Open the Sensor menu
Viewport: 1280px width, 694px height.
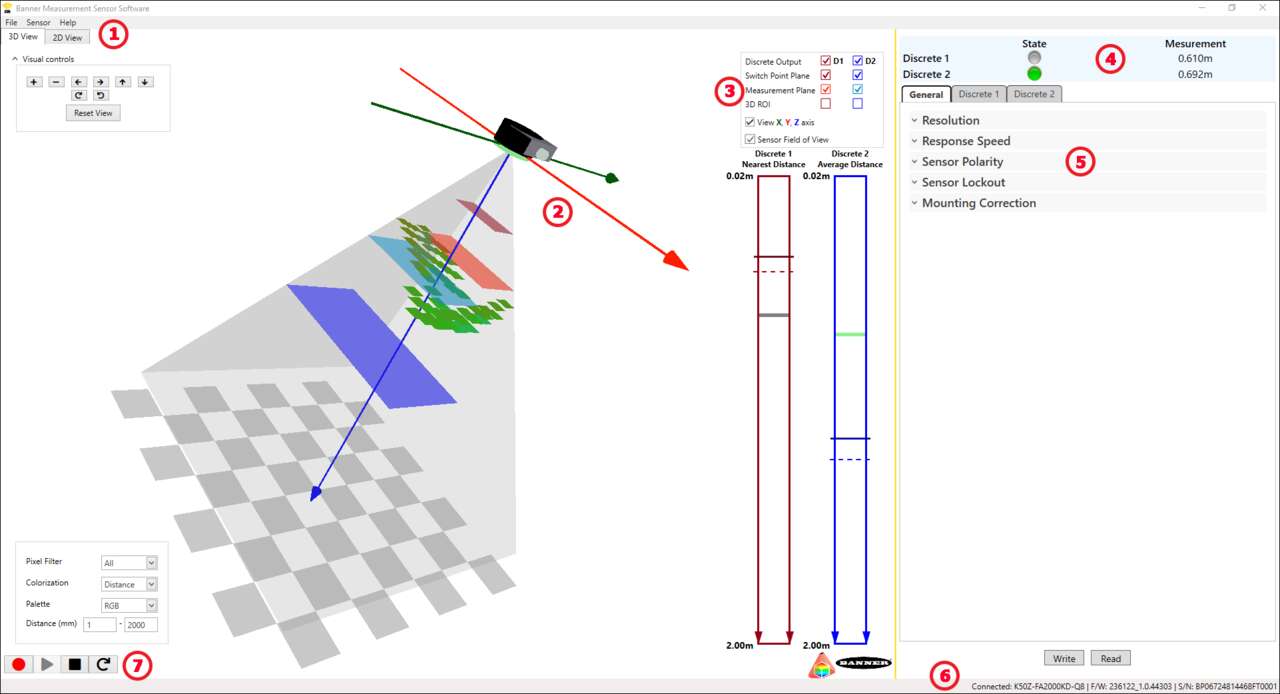[38, 22]
